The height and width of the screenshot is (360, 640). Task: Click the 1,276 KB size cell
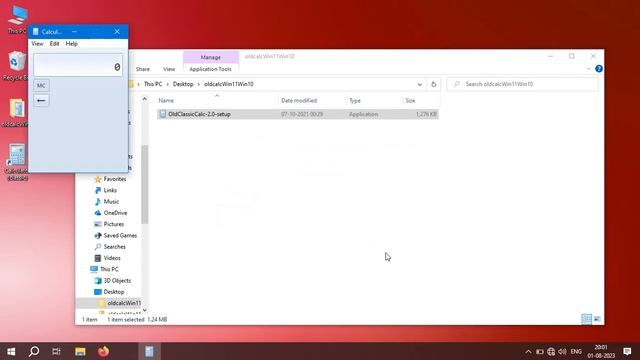[x=426, y=114]
